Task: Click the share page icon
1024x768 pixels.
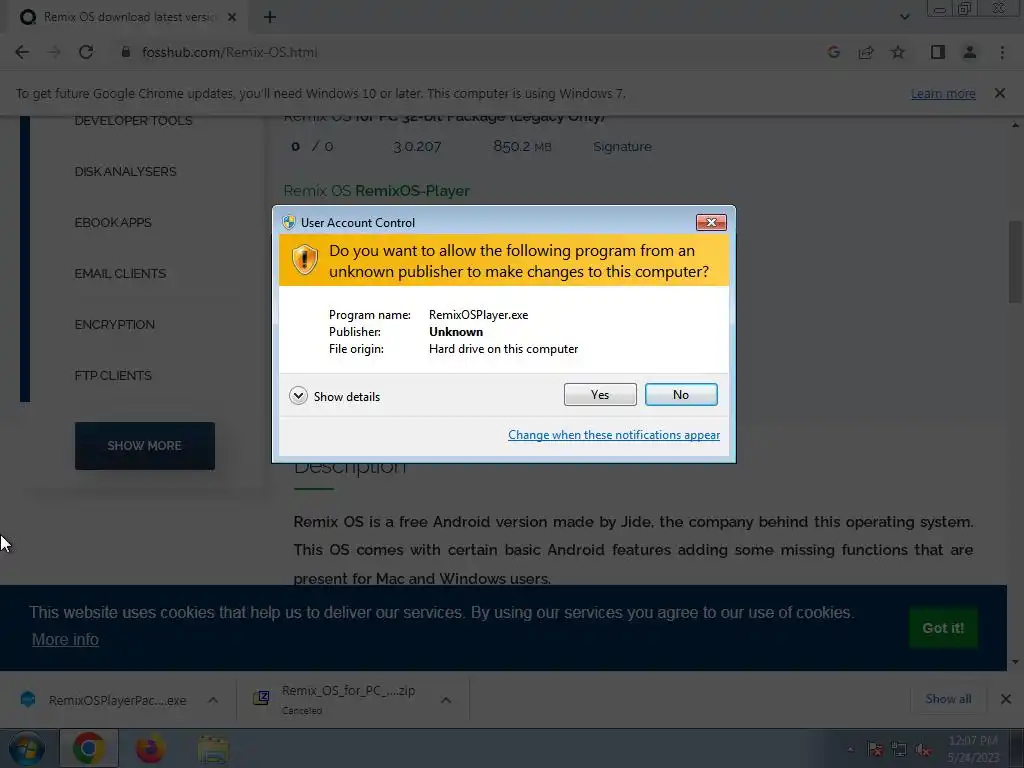Action: point(866,52)
